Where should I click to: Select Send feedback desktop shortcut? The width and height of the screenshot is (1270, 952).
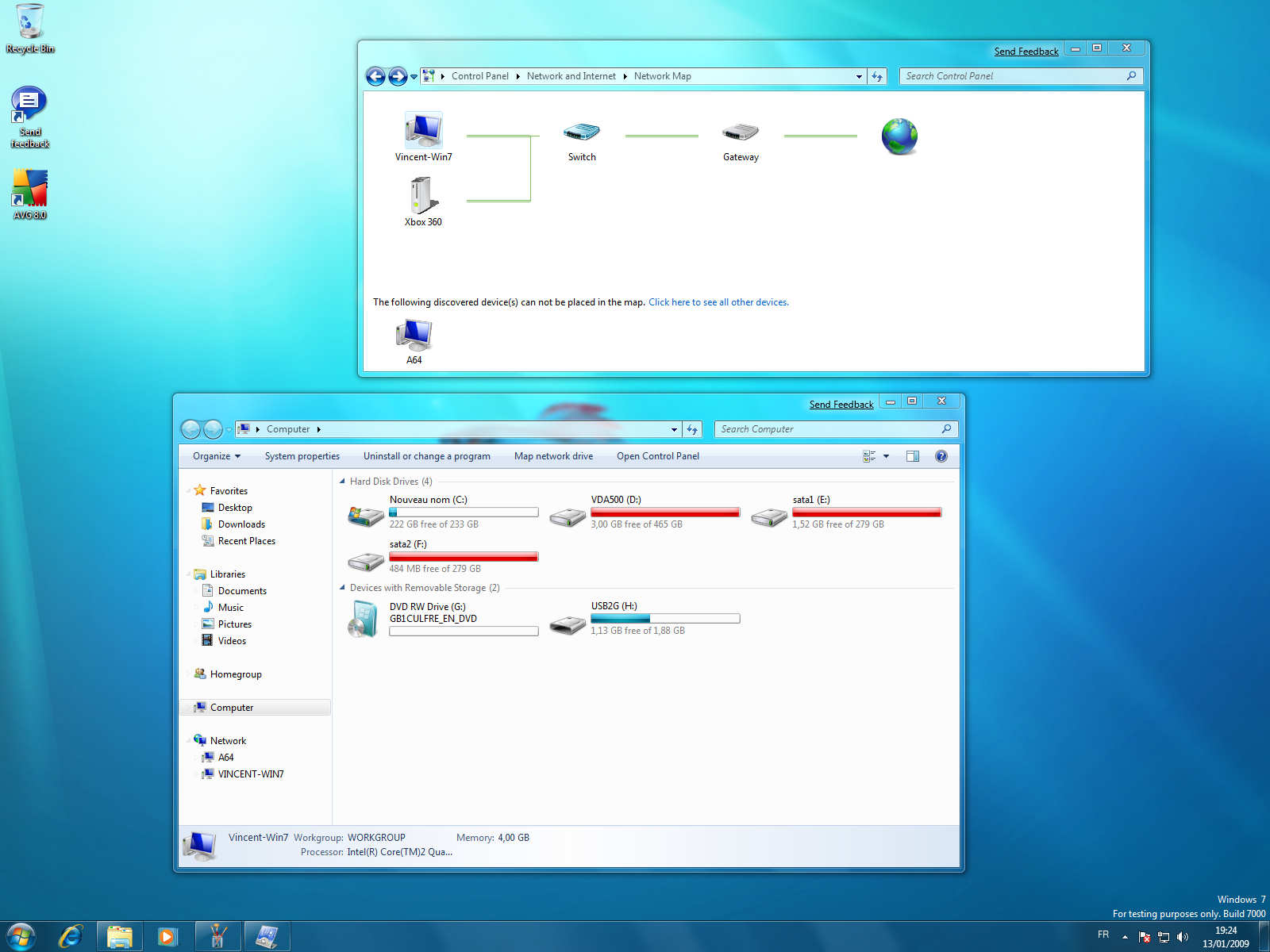[x=30, y=117]
